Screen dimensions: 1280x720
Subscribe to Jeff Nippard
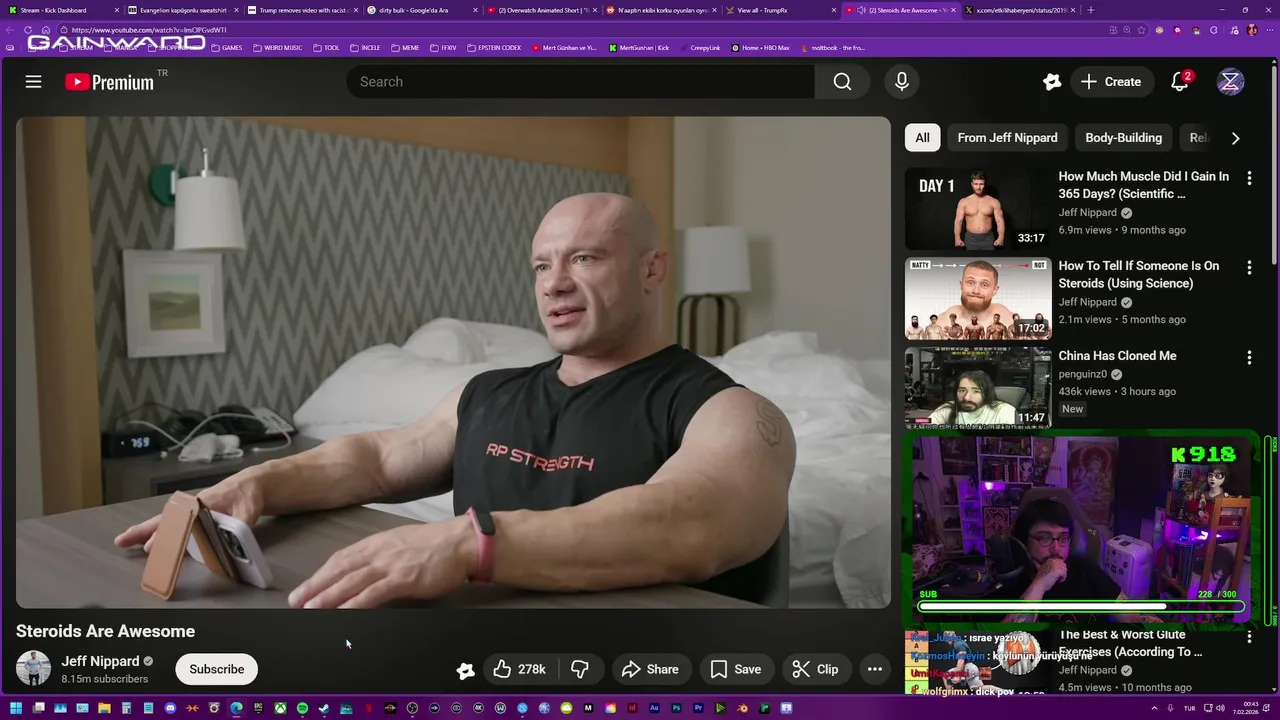tap(217, 669)
